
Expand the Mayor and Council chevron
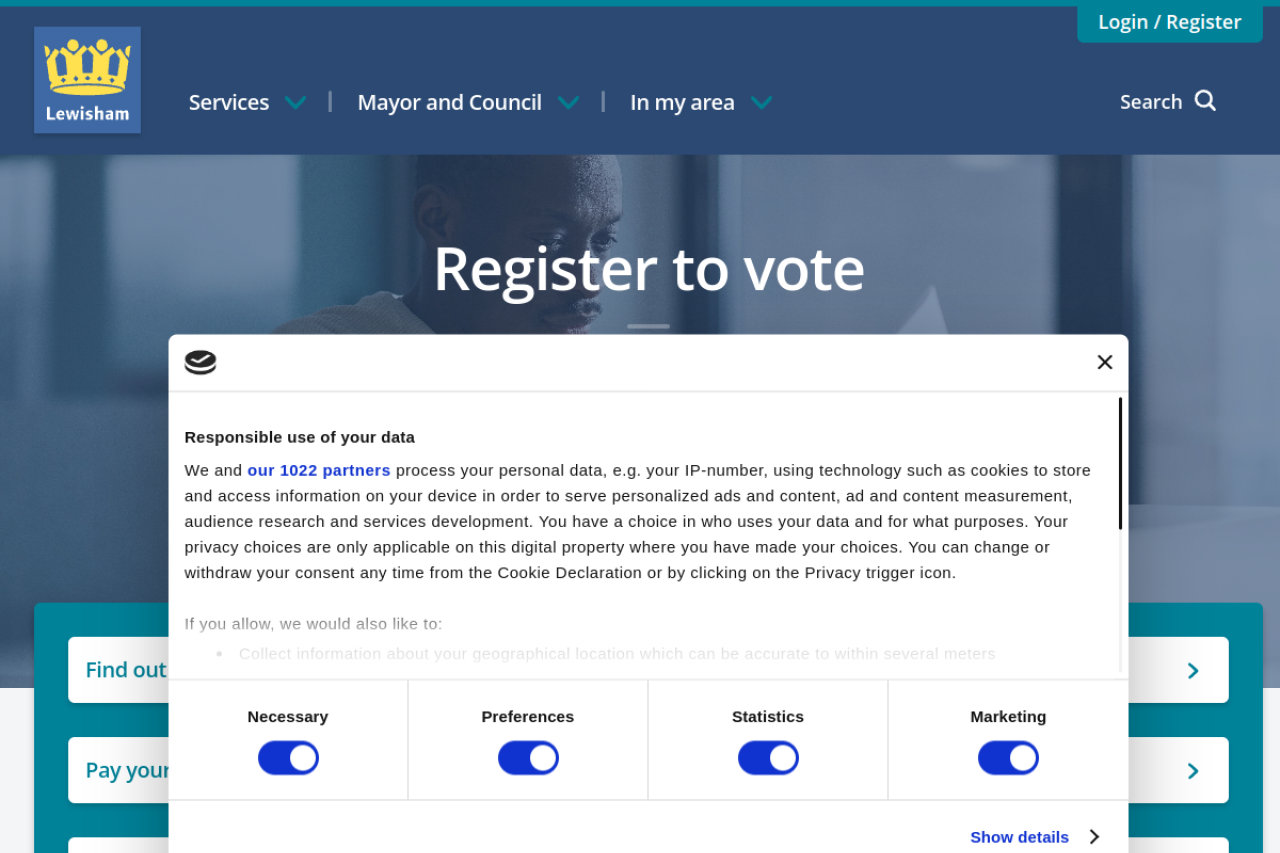pyautogui.click(x=568, y=103)
